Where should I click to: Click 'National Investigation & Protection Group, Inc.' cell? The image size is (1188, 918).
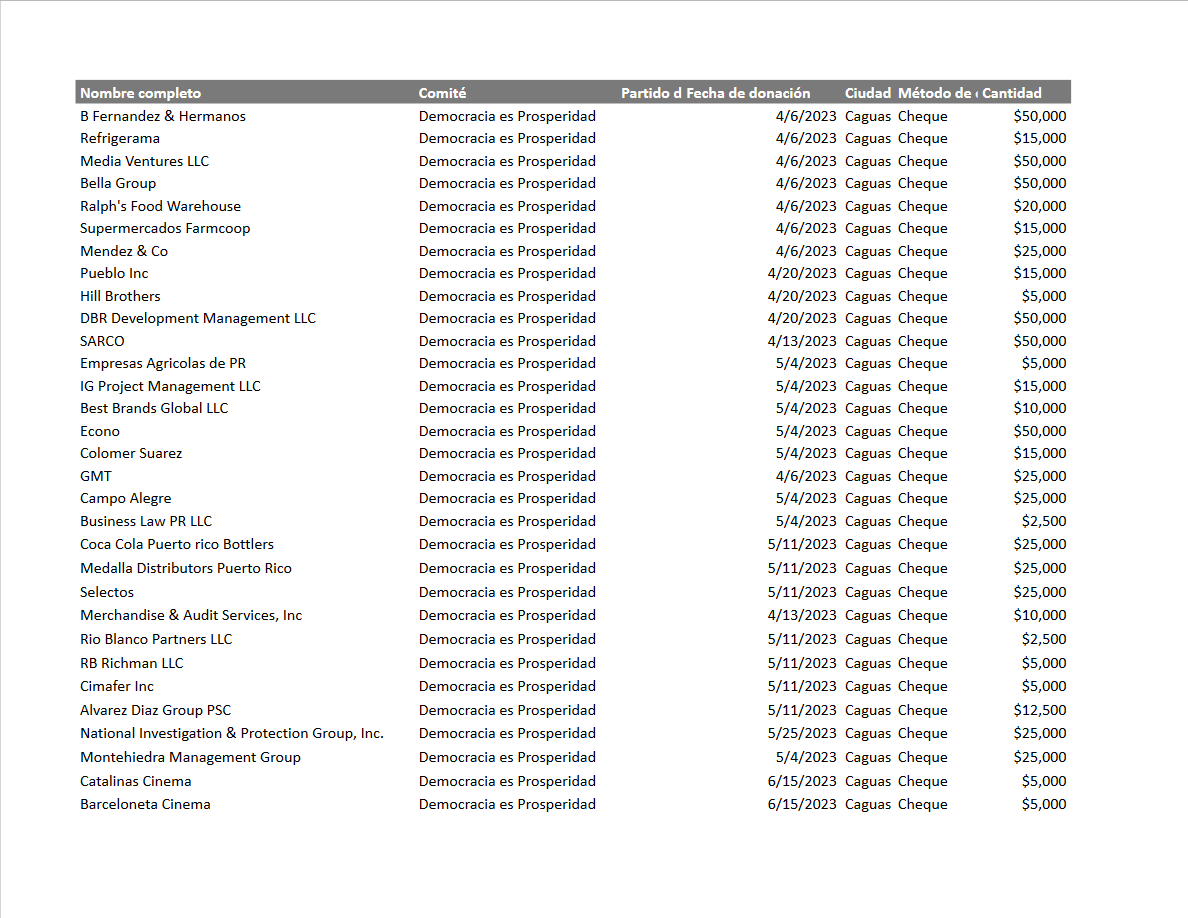coord(232,733)
